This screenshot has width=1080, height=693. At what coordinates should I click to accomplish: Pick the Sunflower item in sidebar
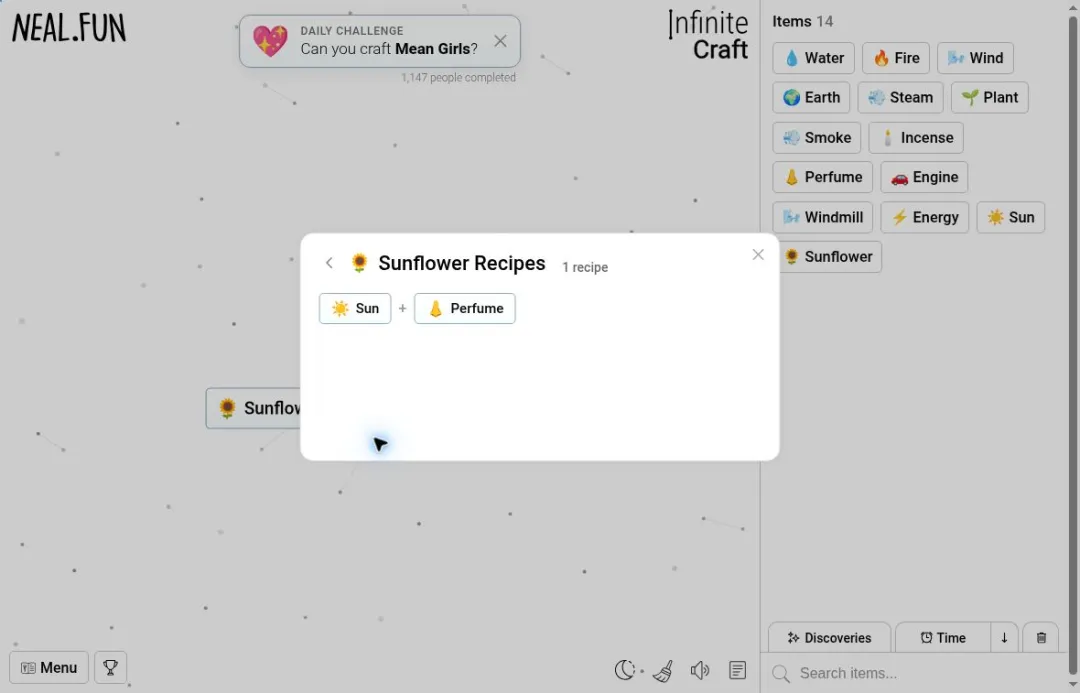coord(831,257)
